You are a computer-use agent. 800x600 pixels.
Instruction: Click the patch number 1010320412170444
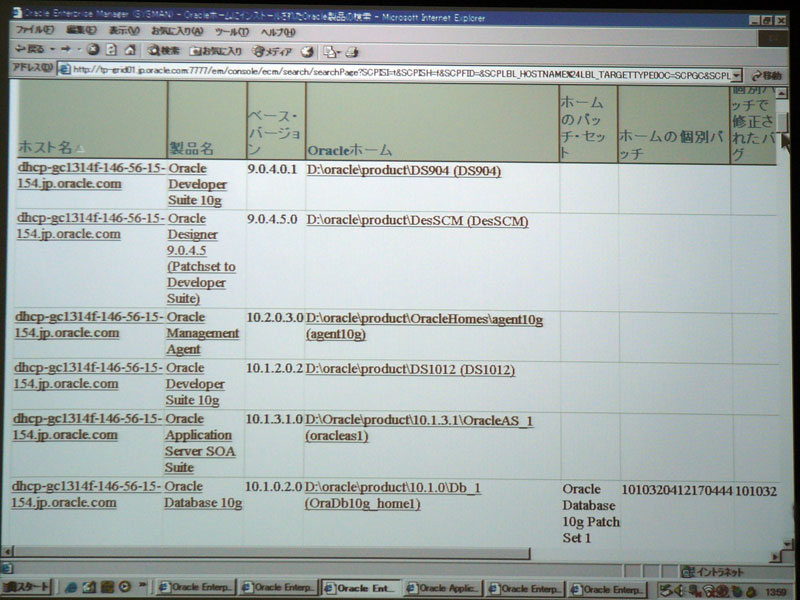coord(677,490)
